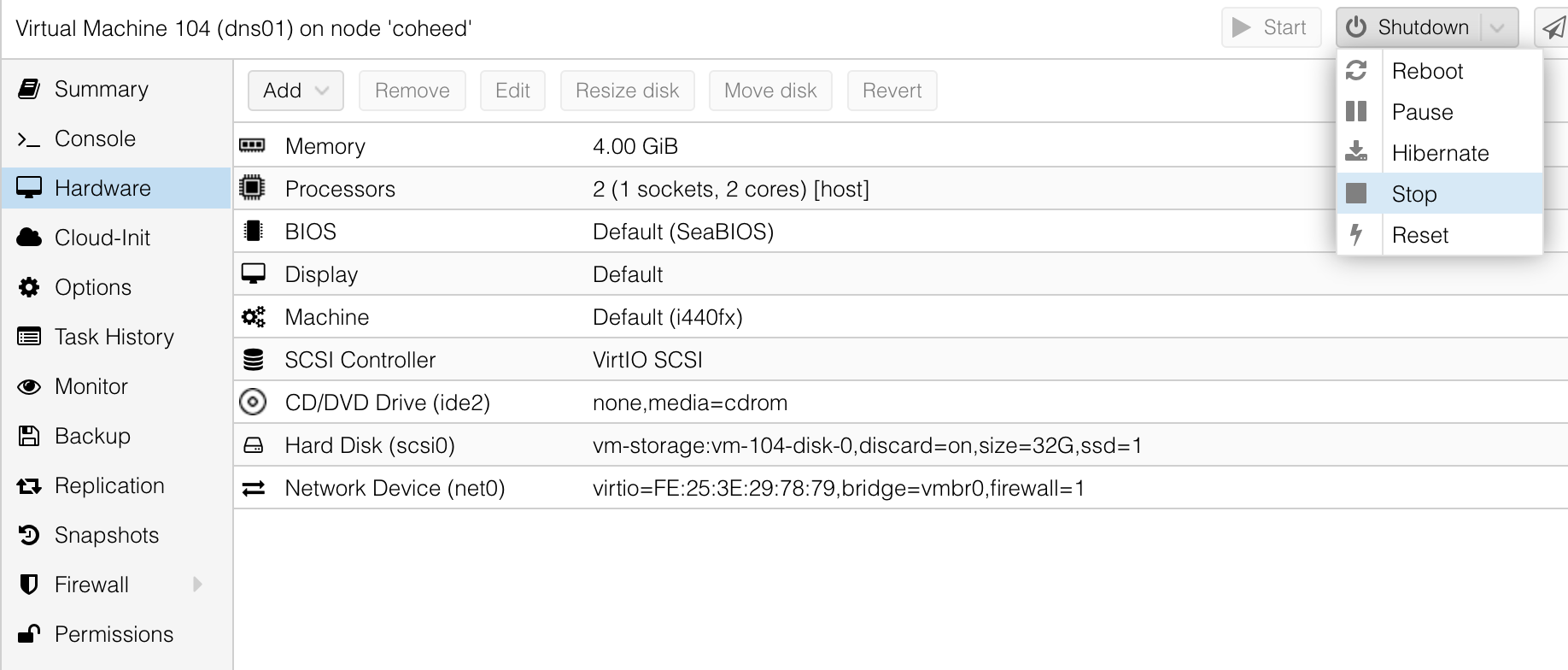Expand the Firewall submenu arrow

(198, 585)
